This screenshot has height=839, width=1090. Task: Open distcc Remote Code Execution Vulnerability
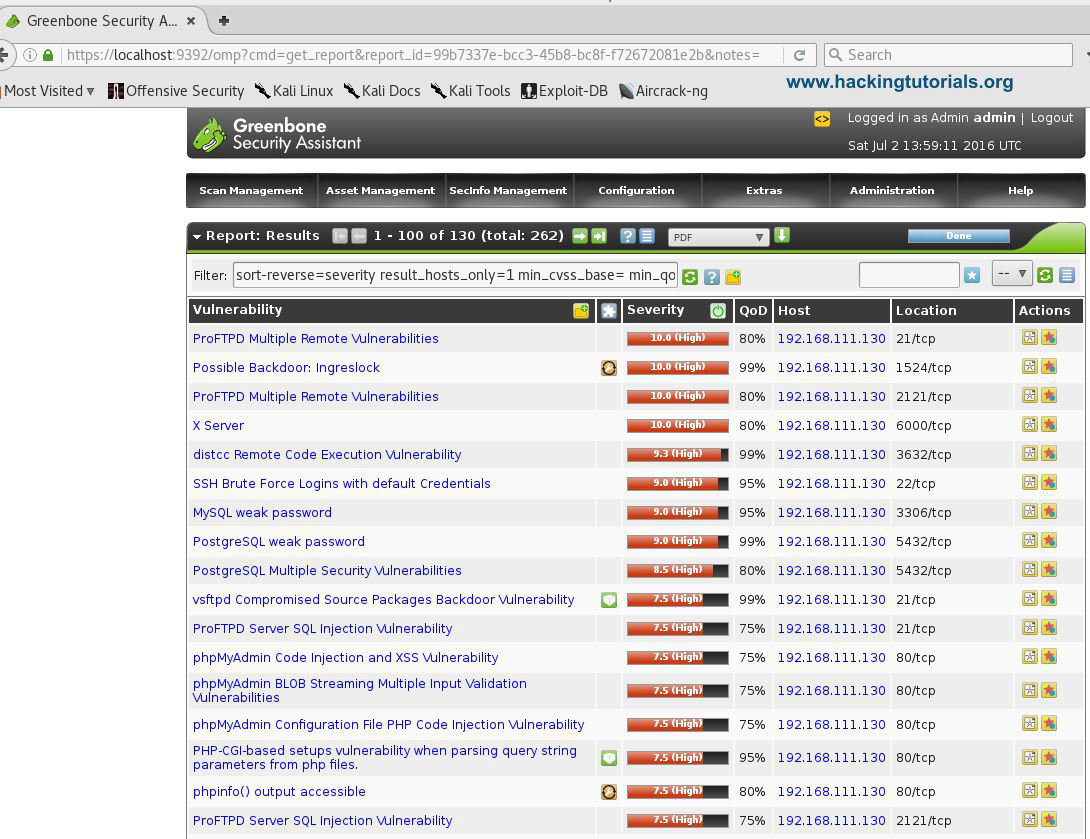(x=327, y=455)
